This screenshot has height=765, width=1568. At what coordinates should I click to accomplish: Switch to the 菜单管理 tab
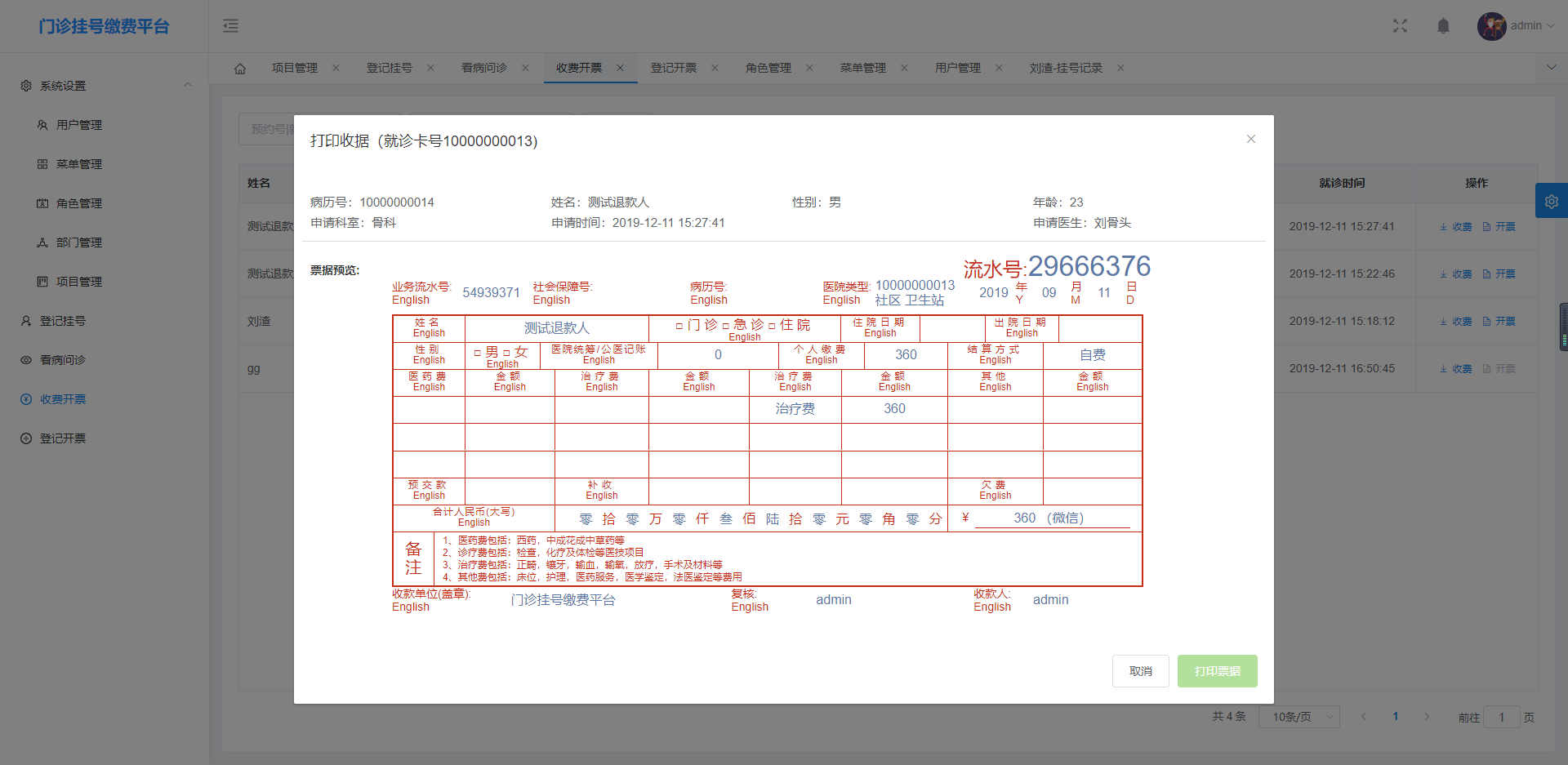click(x=863, y=68)
